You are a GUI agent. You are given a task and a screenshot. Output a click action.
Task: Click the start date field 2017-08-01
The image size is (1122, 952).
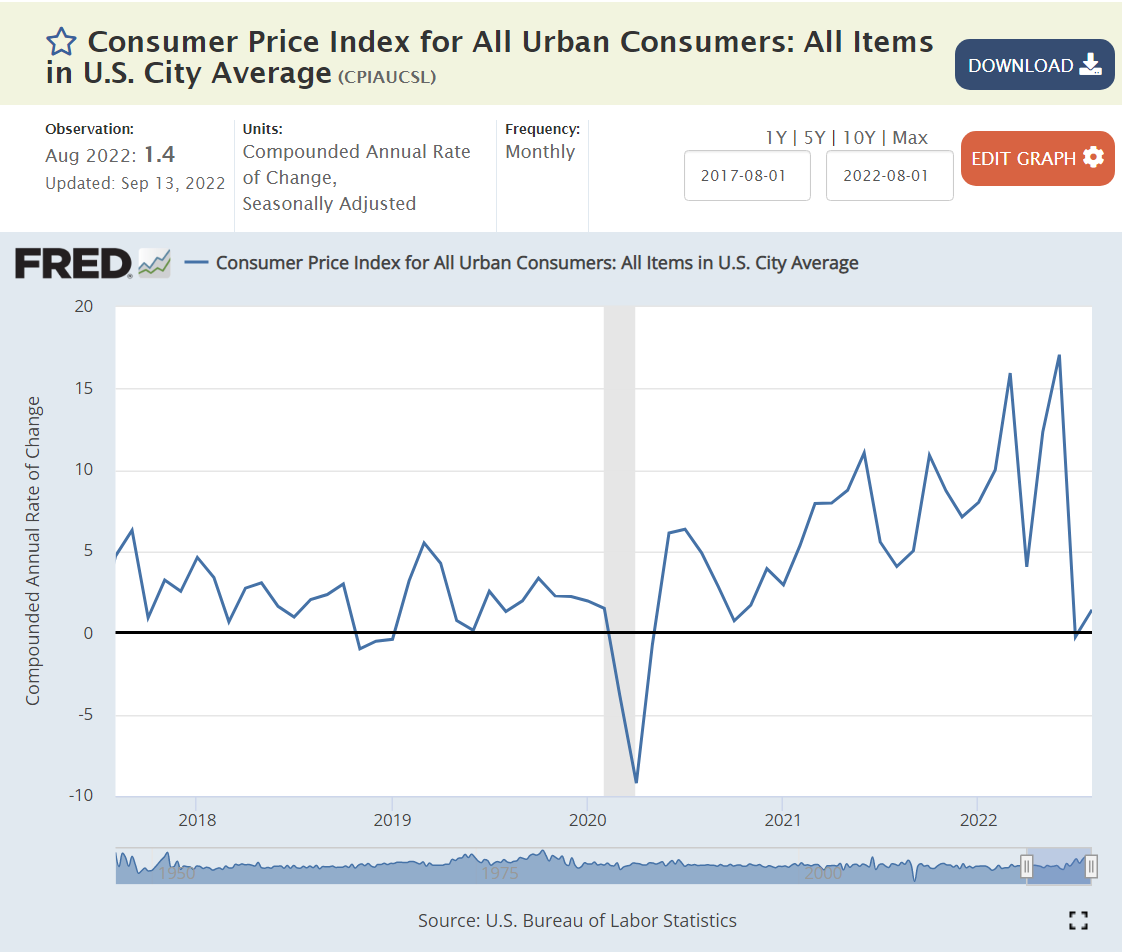click(747, 175)
